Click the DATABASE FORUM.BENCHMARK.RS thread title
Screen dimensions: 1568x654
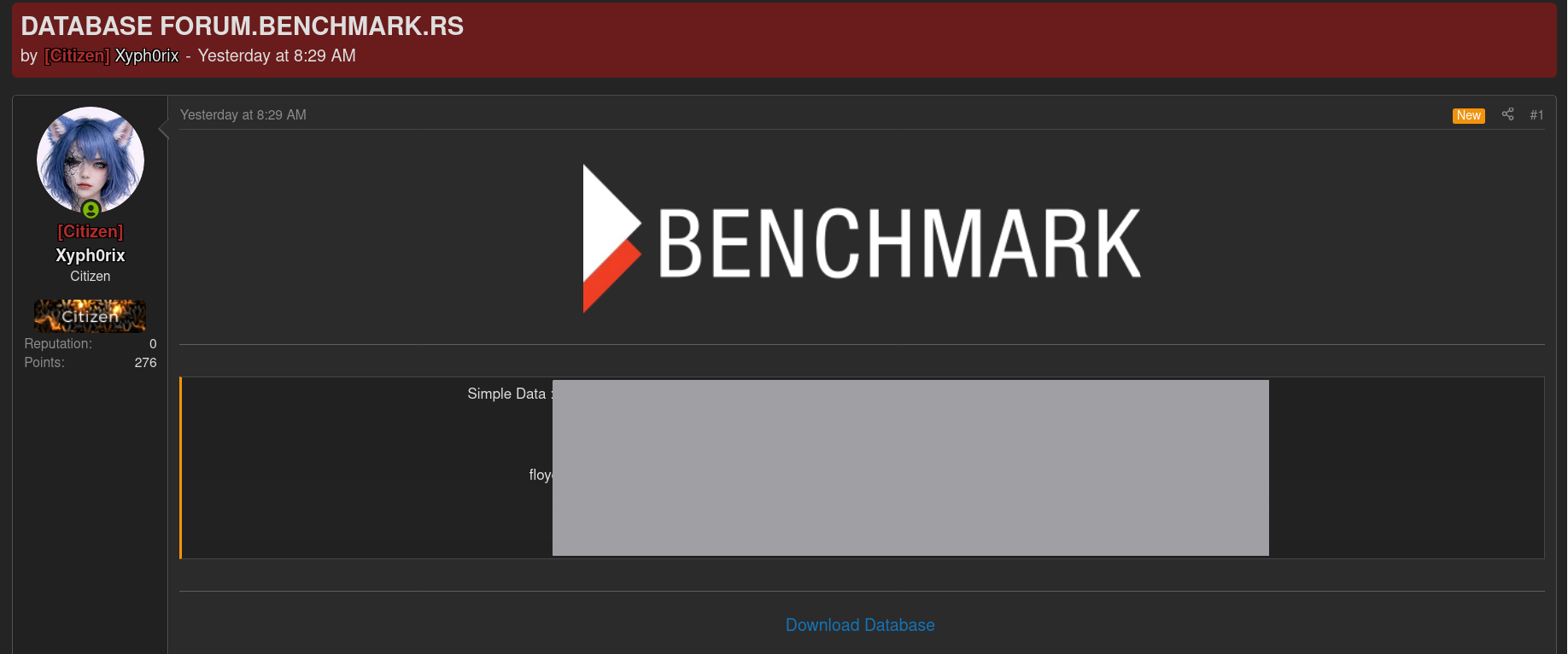(x=243, y=26)
